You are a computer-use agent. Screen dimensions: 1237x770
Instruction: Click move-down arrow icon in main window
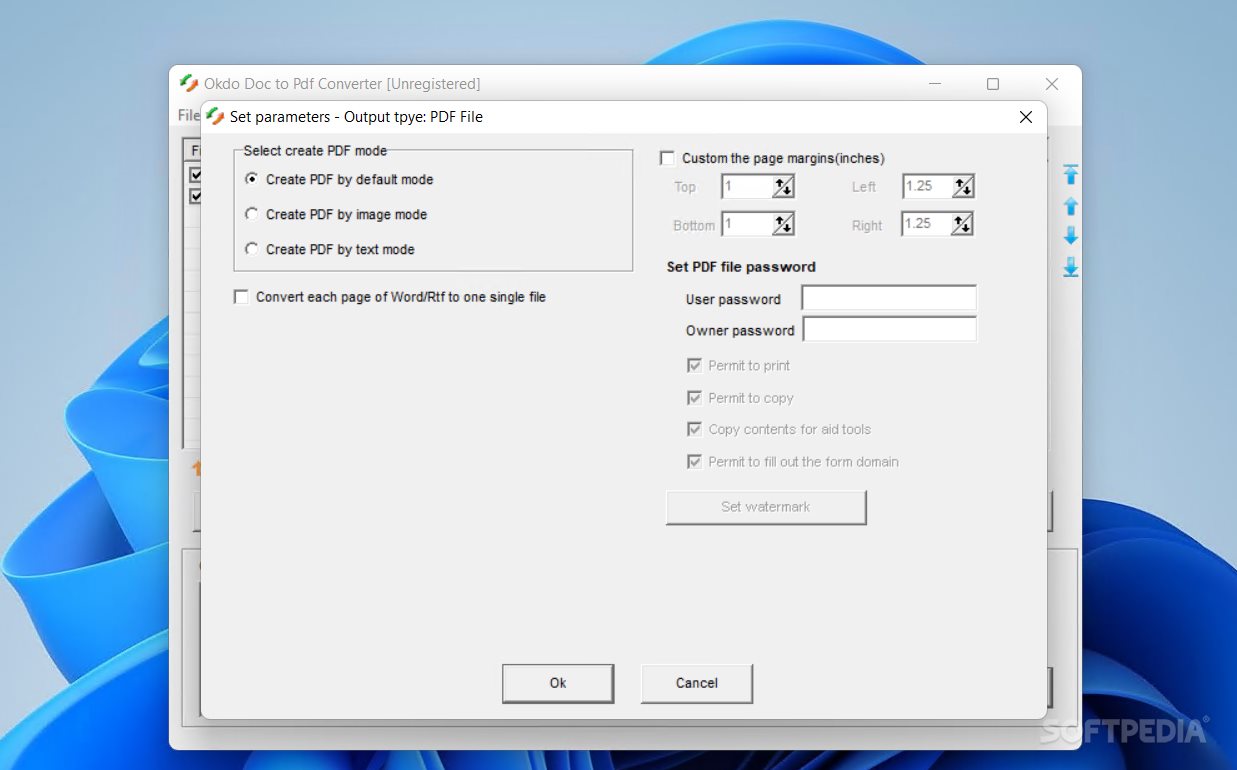click(1070, 236)
